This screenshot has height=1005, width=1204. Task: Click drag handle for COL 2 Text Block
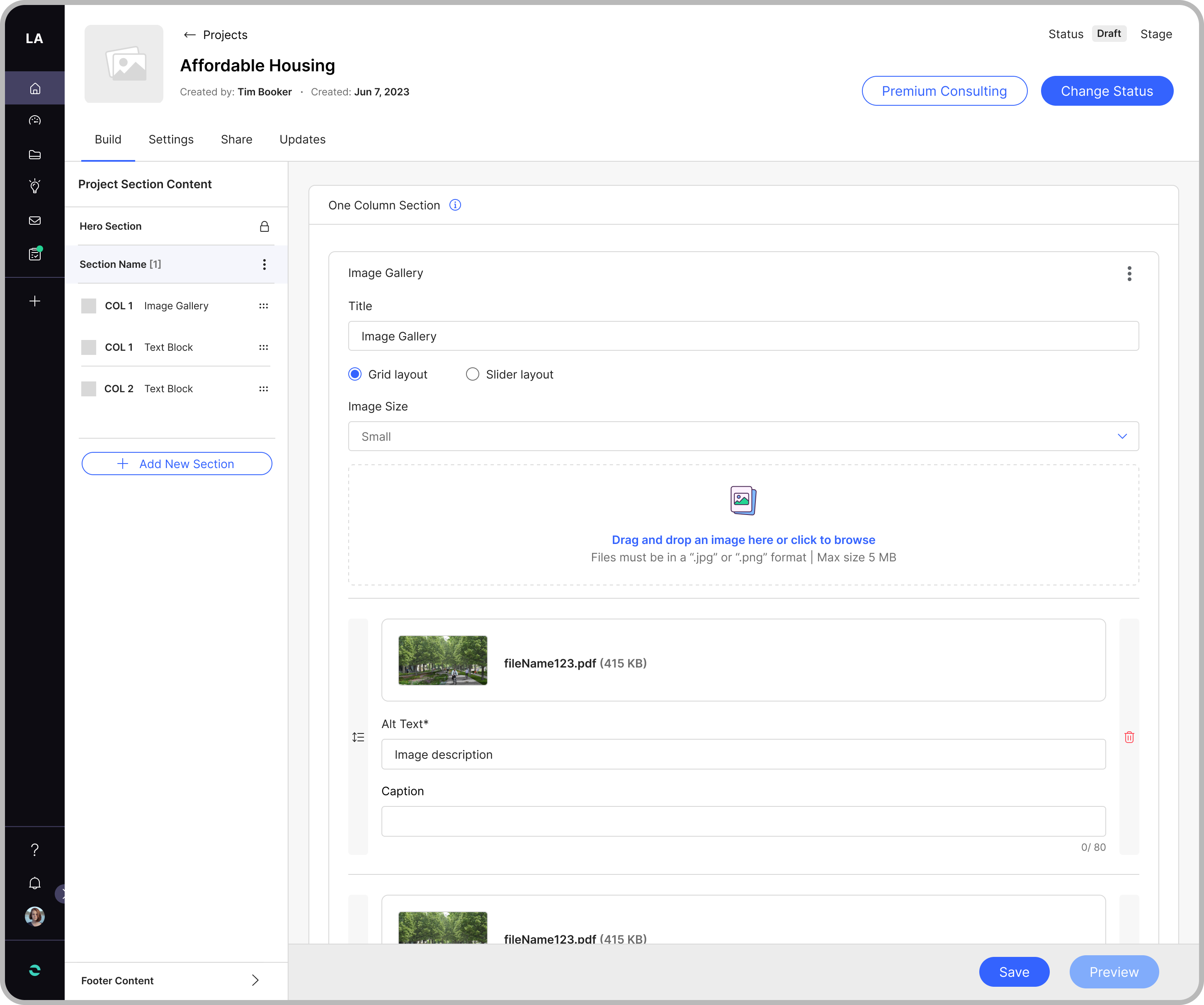point(264,389)
